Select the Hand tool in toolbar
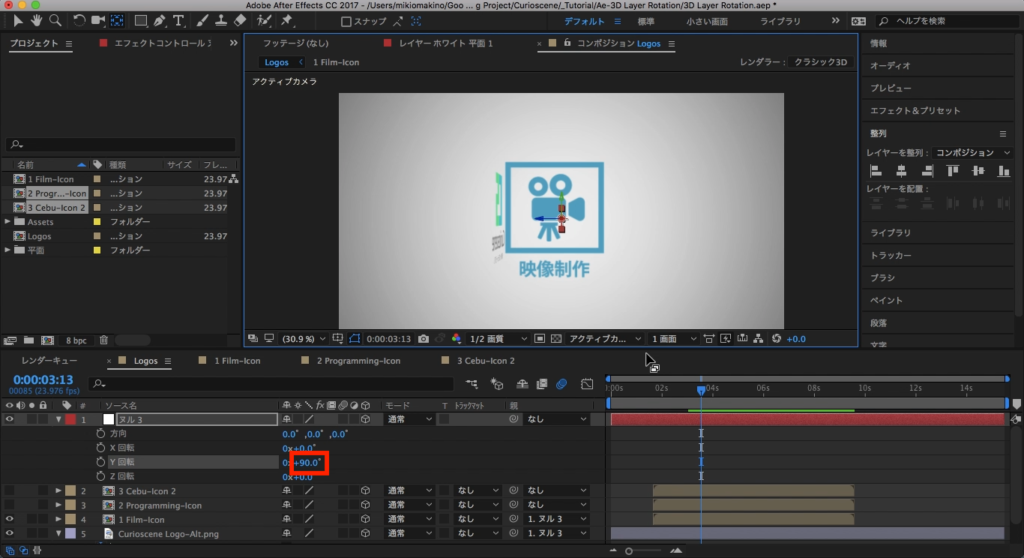This screenshot has width=1024, height=558. [x=37, y=20]
